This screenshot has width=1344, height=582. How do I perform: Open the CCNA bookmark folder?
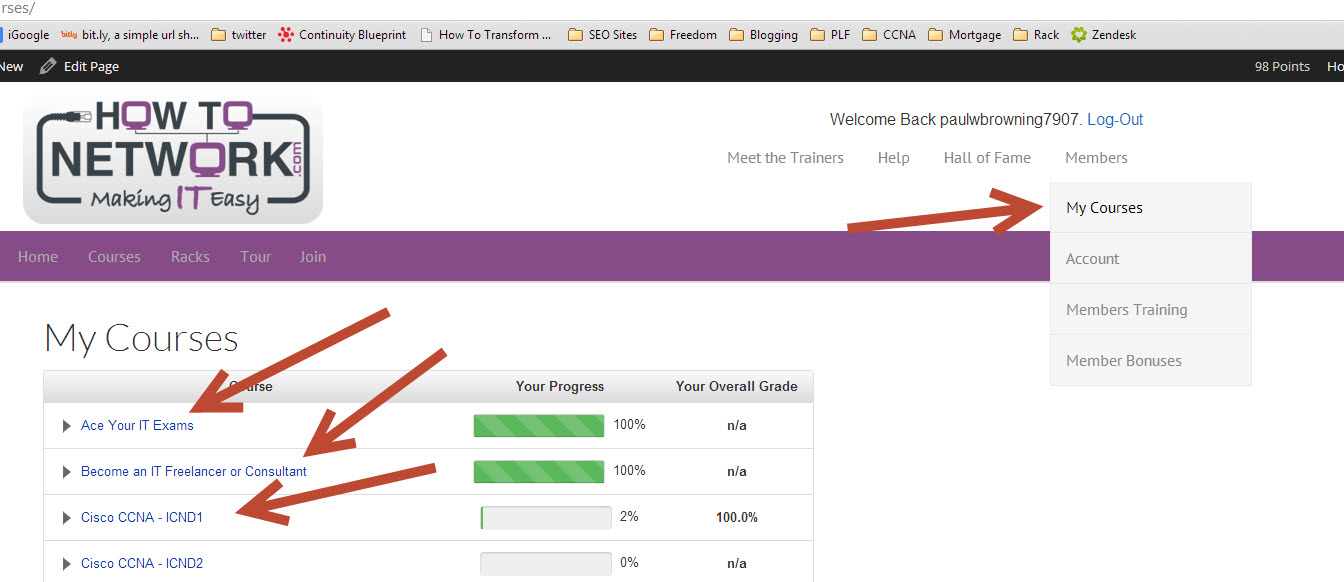(x=888, y=34)
